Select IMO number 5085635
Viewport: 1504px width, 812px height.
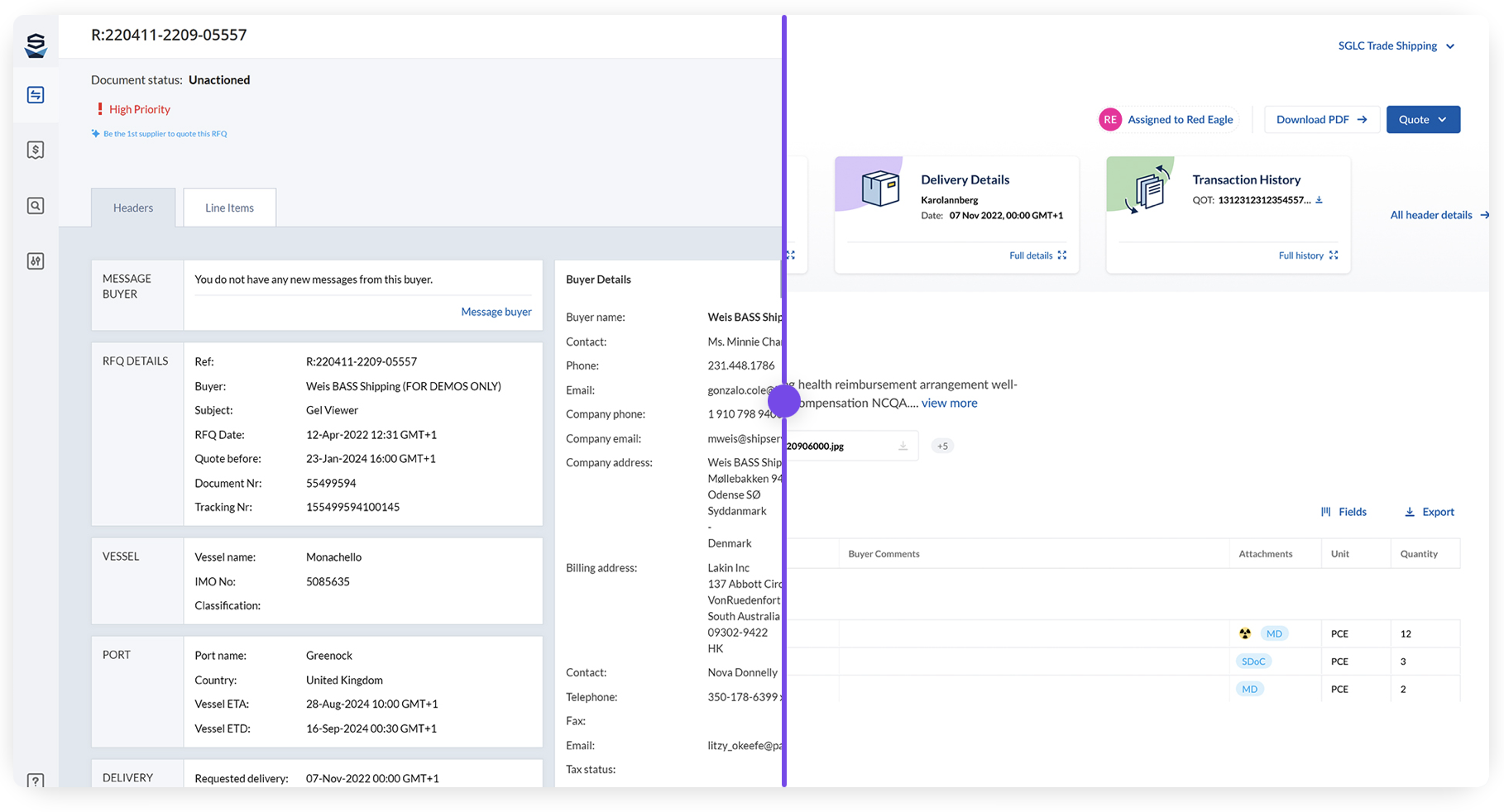[328, 581]
